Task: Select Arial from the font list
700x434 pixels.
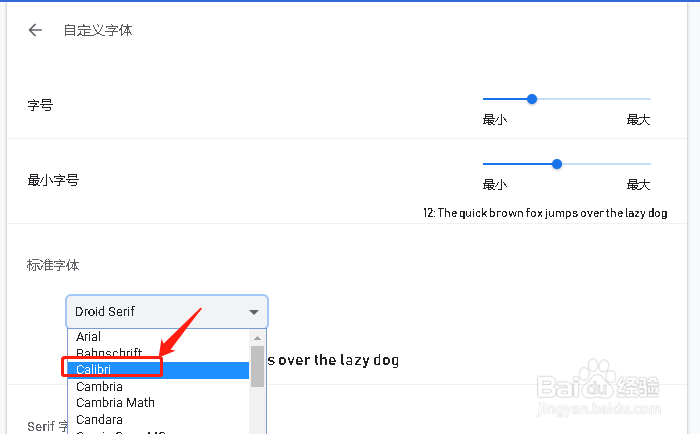Action: [89, 337]
